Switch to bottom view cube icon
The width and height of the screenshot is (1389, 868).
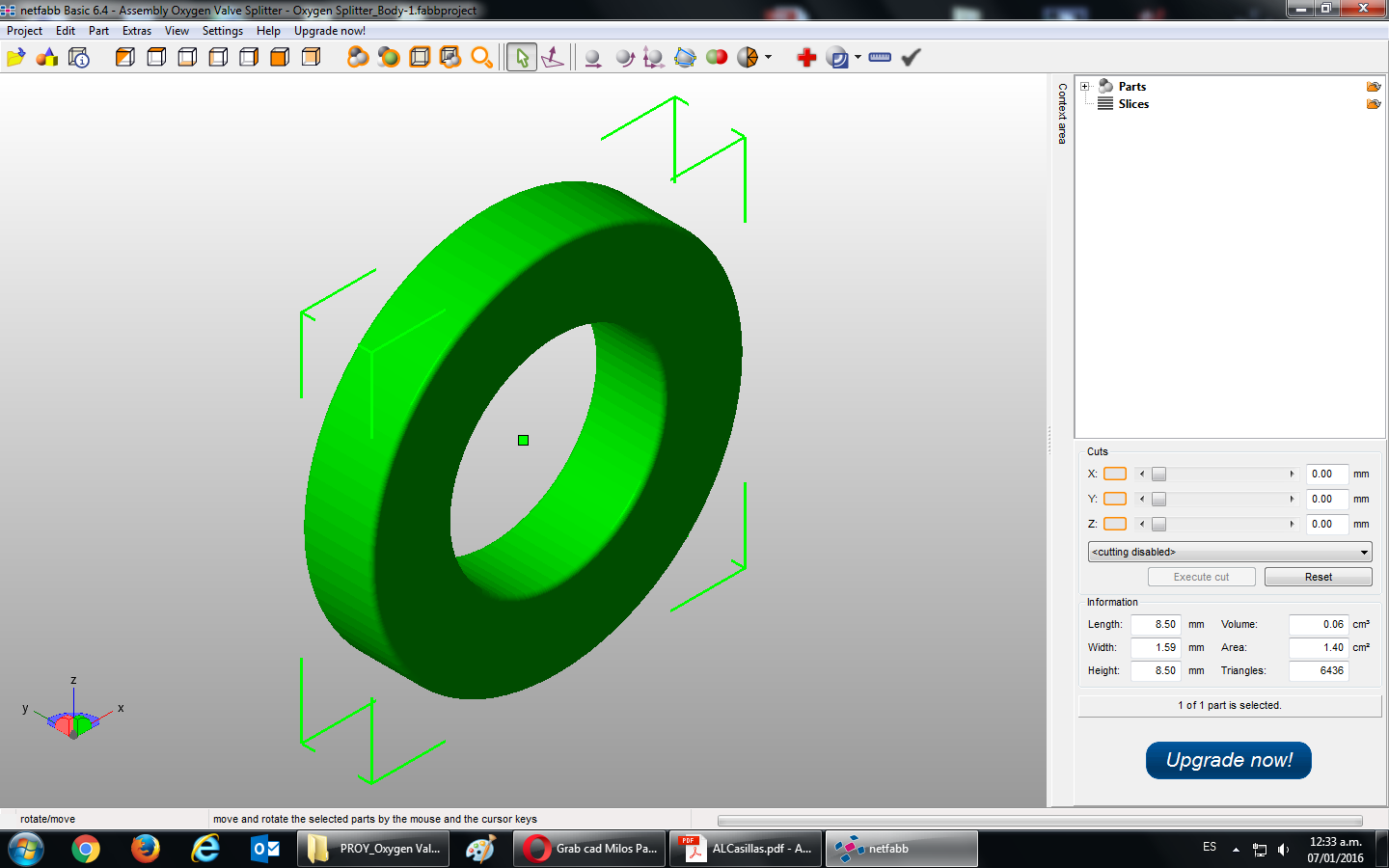tap(187, 58)
